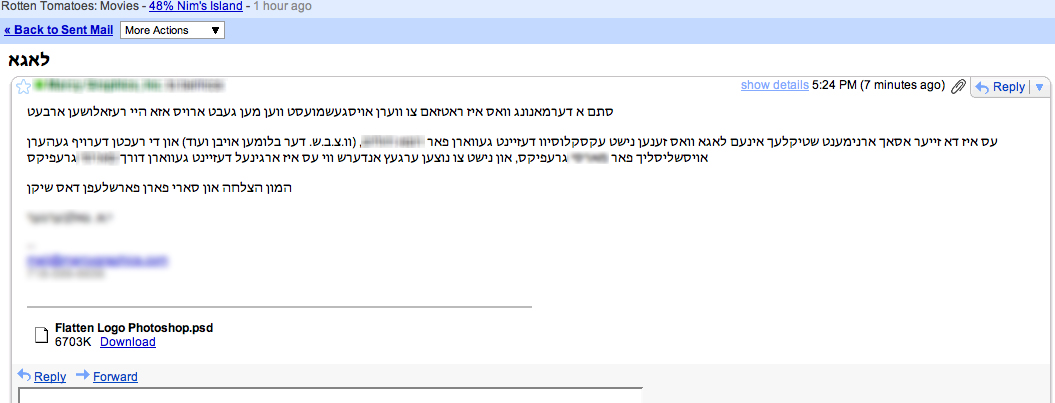This screenshot has height=403, width=1055.
Task: Go back to Sent Mail
Action: click(58, 30)
